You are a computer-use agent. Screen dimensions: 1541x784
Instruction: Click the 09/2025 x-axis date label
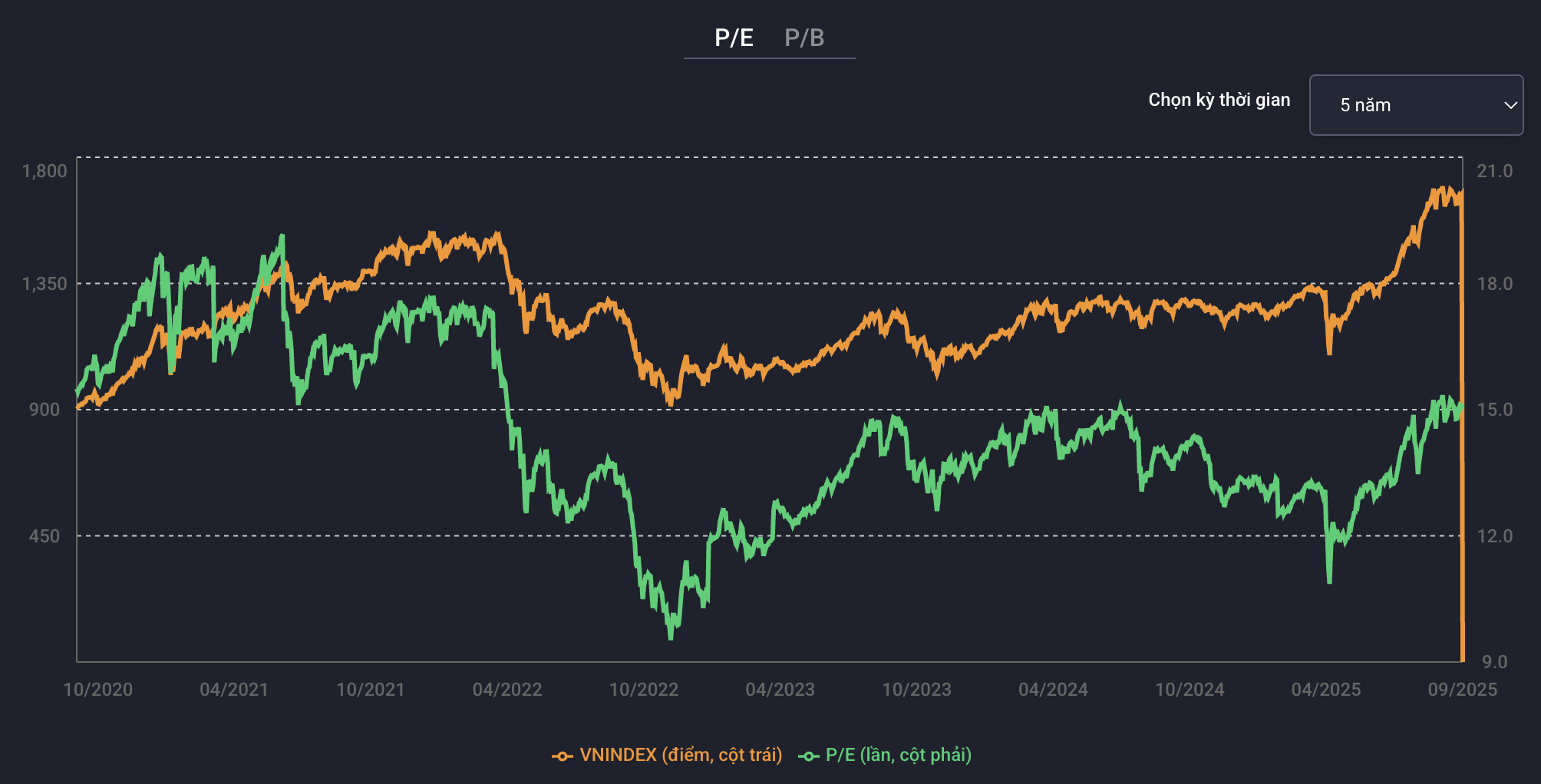[1462, 690]
